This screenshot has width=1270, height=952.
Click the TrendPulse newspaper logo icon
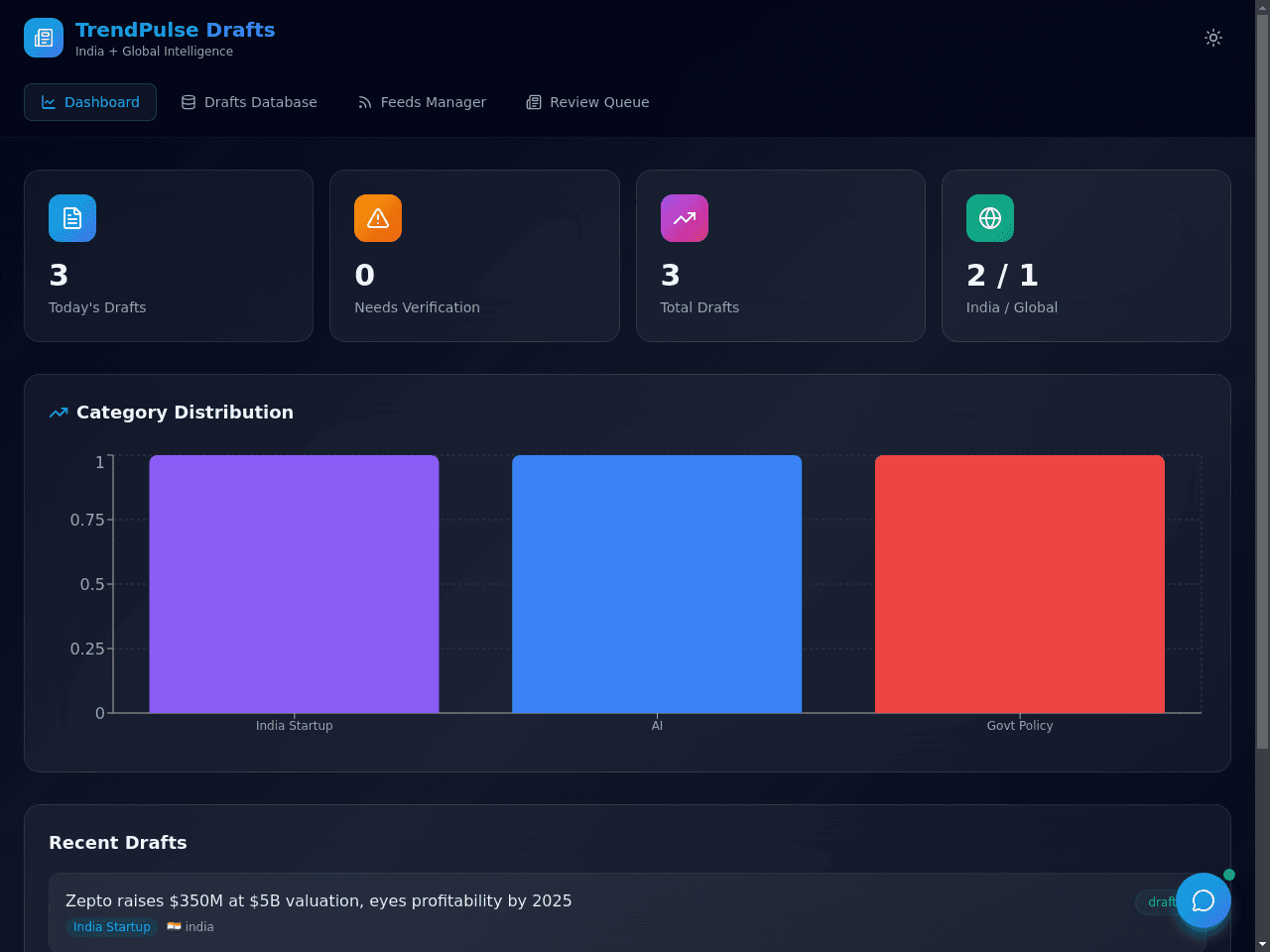(44, 38)
